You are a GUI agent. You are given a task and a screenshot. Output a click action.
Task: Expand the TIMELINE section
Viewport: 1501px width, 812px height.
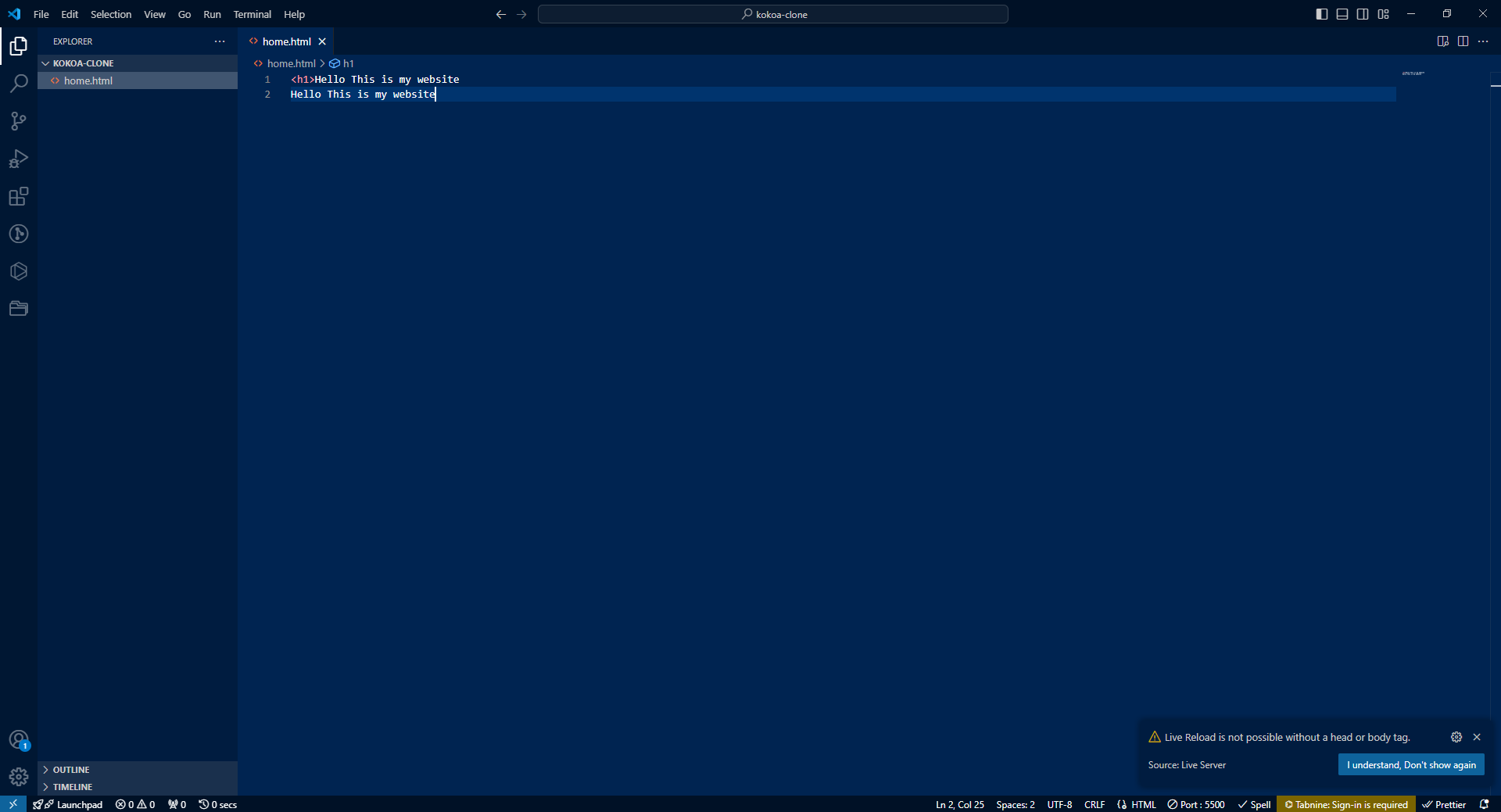tap(138, 787)
